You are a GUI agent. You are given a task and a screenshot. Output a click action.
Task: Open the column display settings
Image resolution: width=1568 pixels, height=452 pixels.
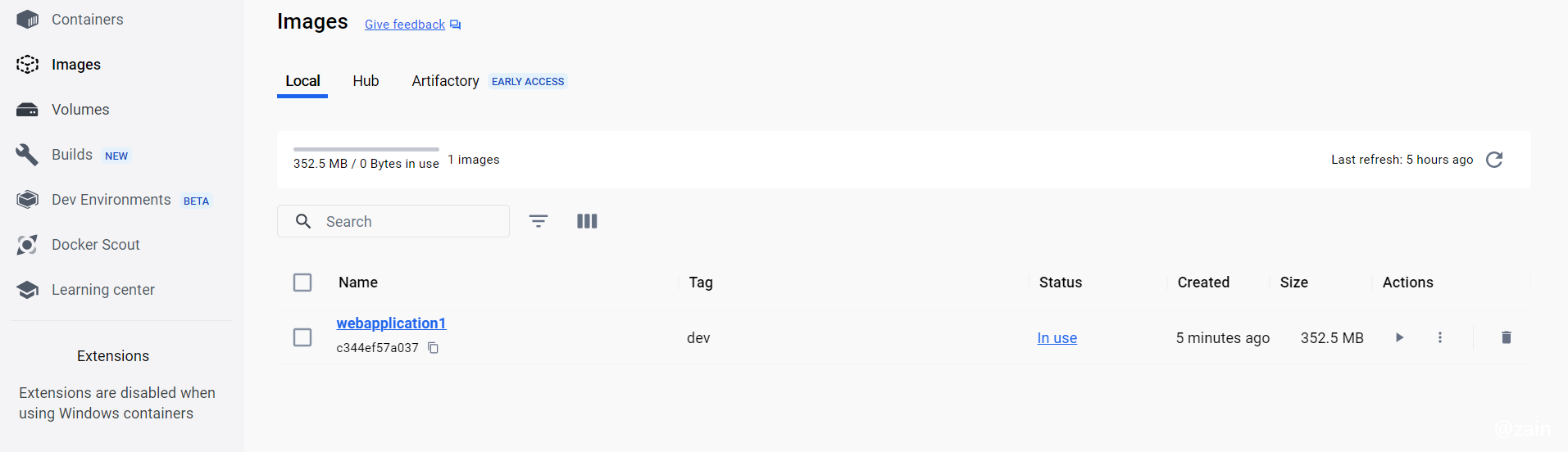587,221
